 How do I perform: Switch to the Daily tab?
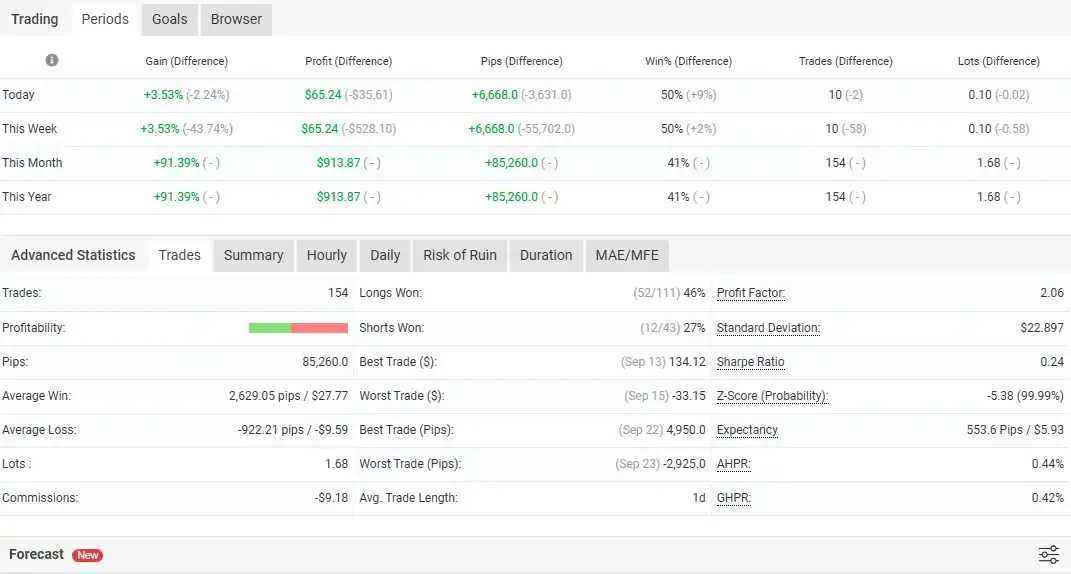point(385,255)
